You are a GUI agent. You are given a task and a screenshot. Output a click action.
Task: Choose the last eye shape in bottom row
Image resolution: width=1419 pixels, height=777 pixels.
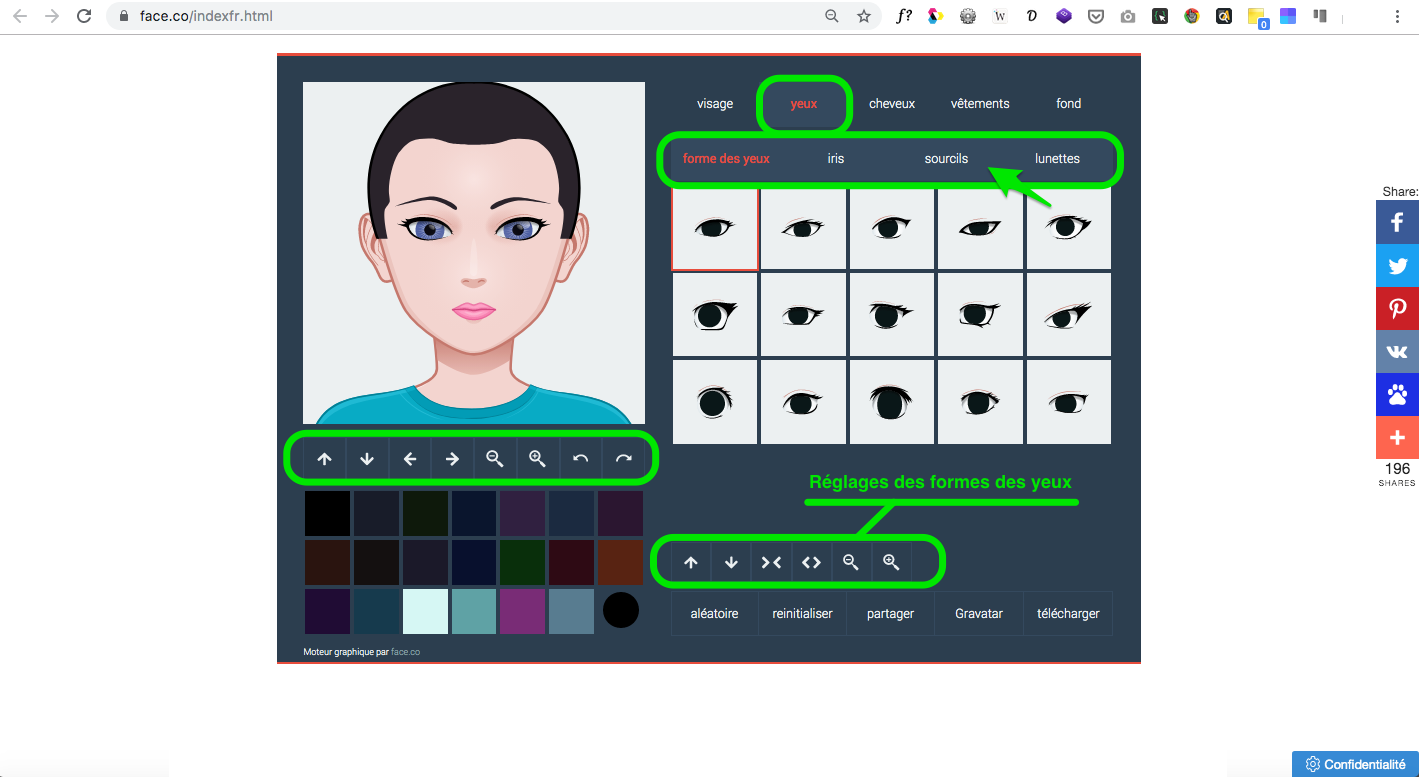point(1069,402)
